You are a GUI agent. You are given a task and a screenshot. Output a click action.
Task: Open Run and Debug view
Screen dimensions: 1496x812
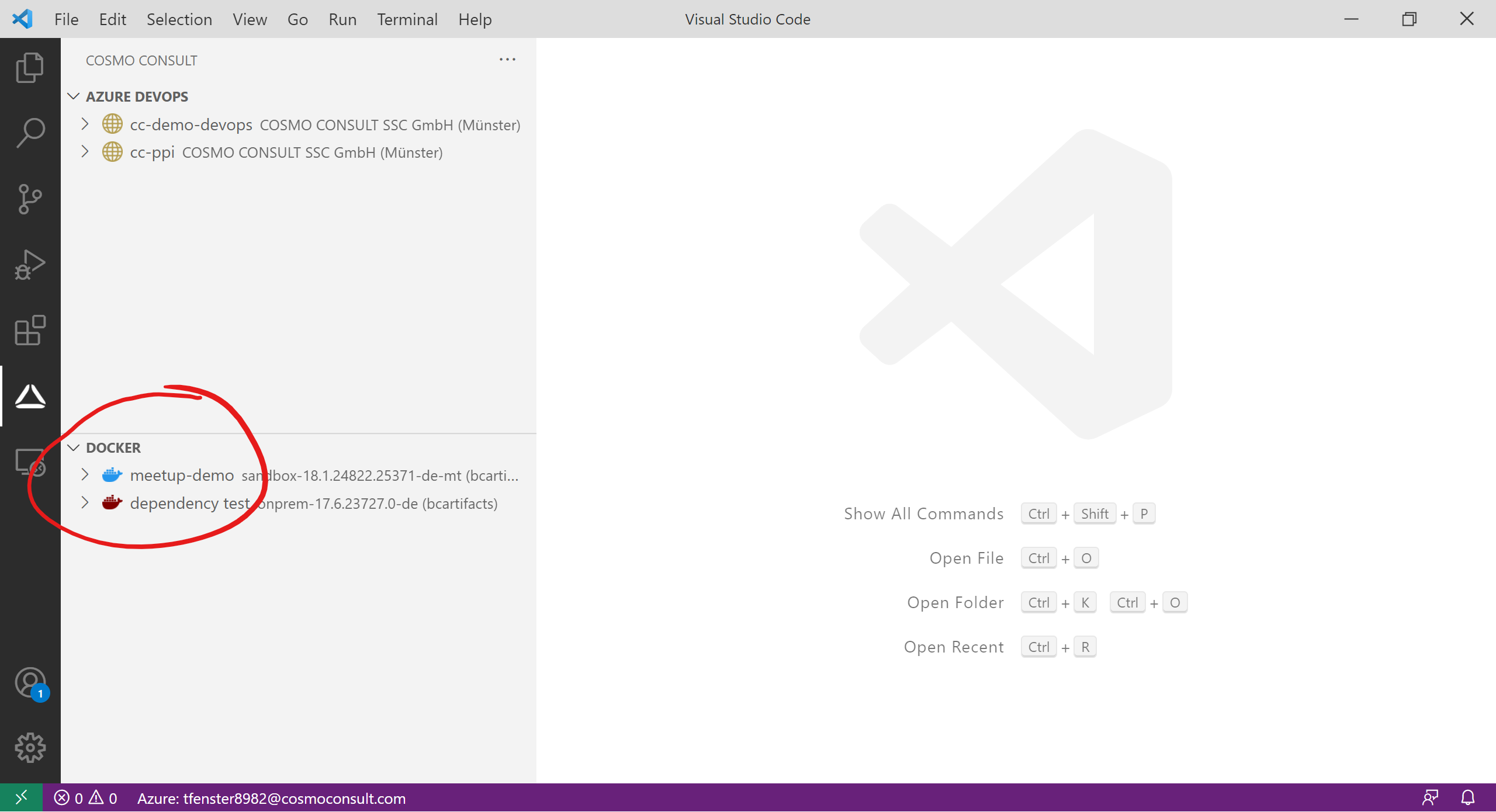[x=30, y=265]
